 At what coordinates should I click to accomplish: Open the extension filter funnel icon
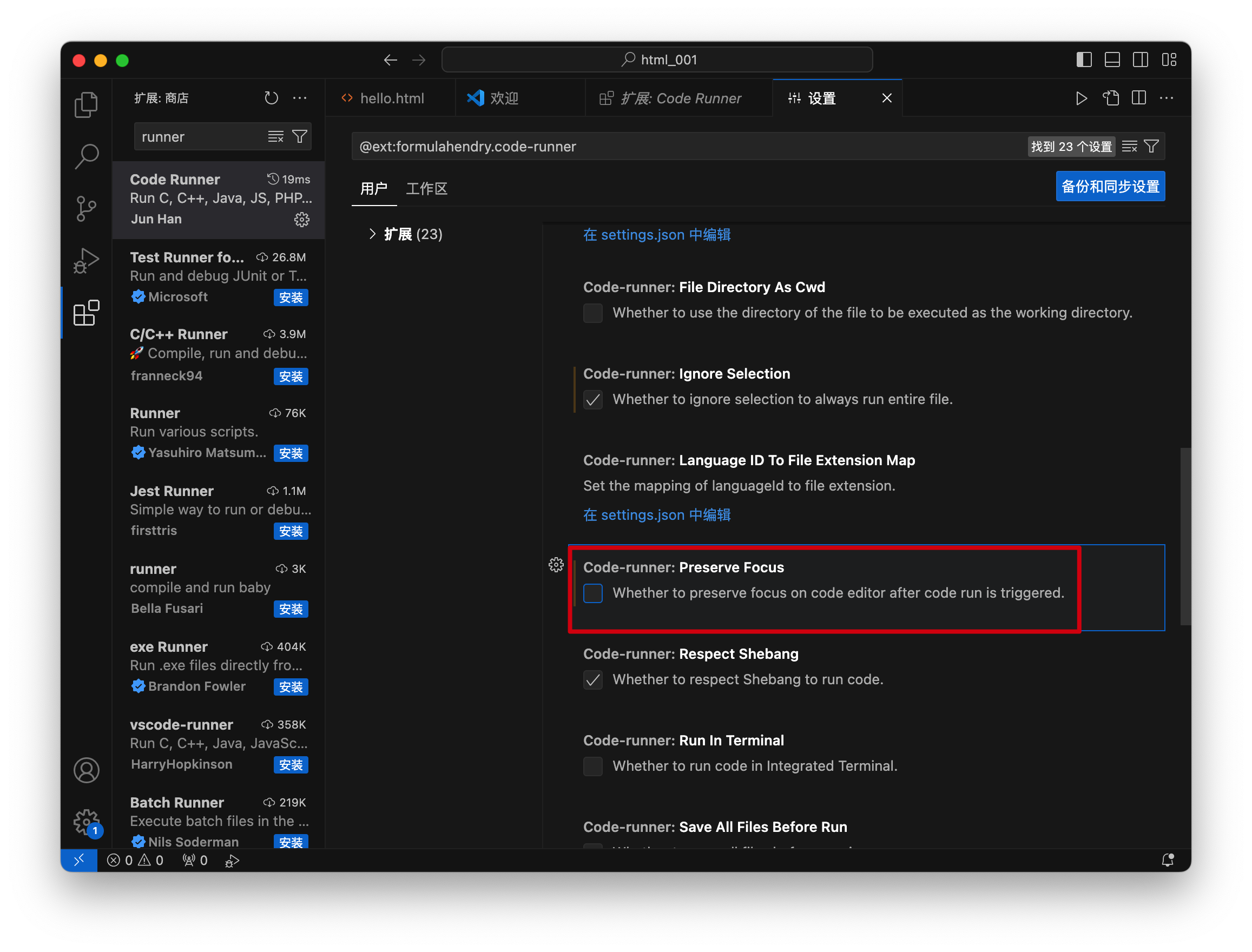pos(299,136)
